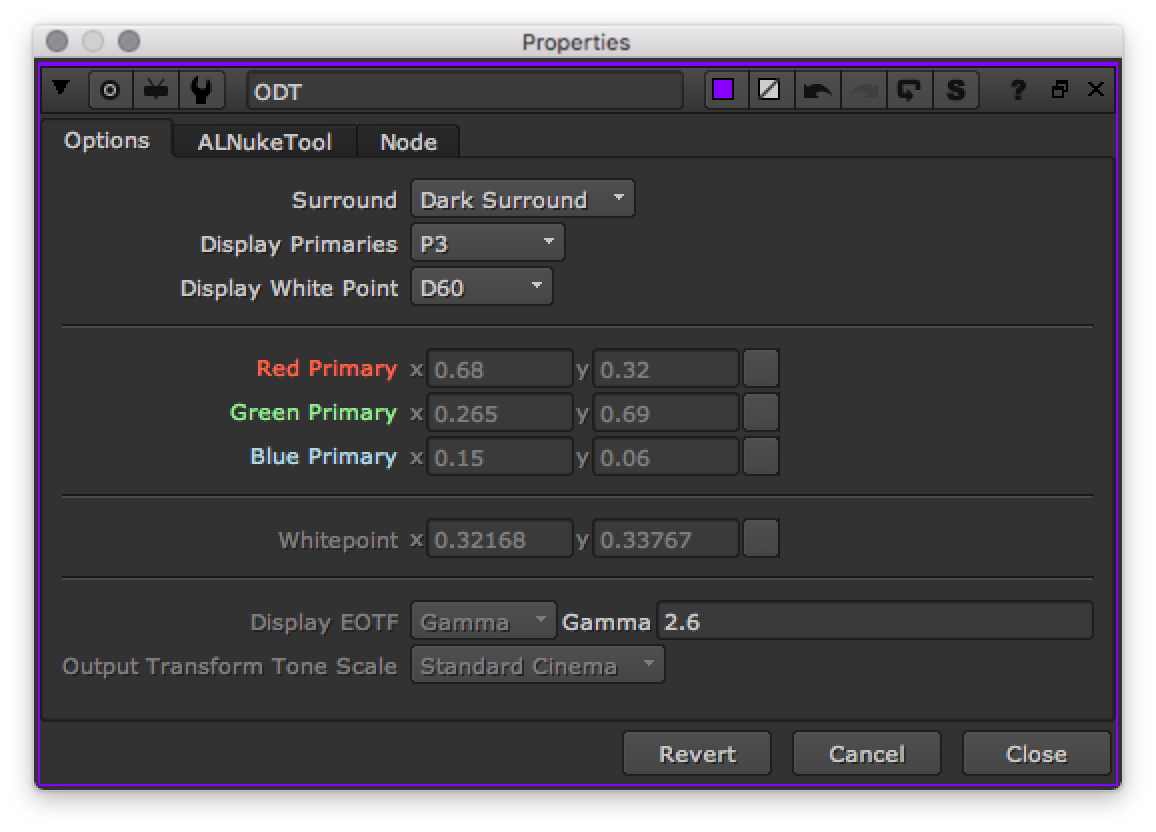Open the Display White Point dropdown

tap(481, 289)
